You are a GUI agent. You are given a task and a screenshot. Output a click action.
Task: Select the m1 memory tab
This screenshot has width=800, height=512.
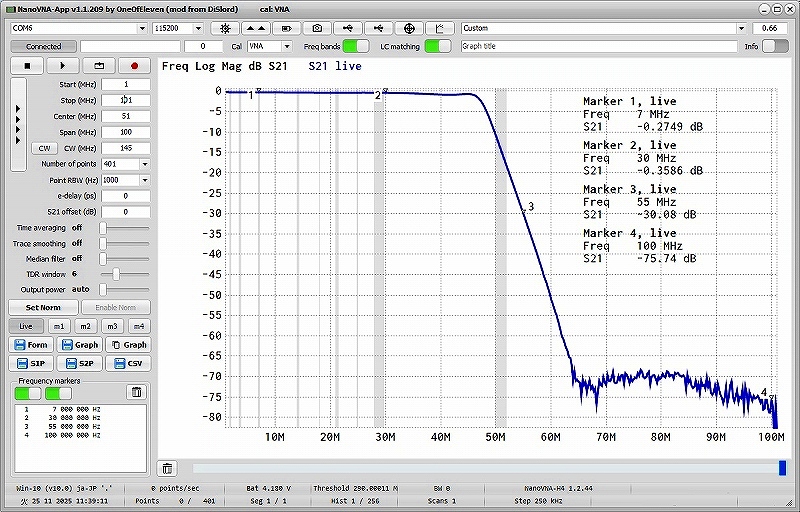(x=59, y=326)
